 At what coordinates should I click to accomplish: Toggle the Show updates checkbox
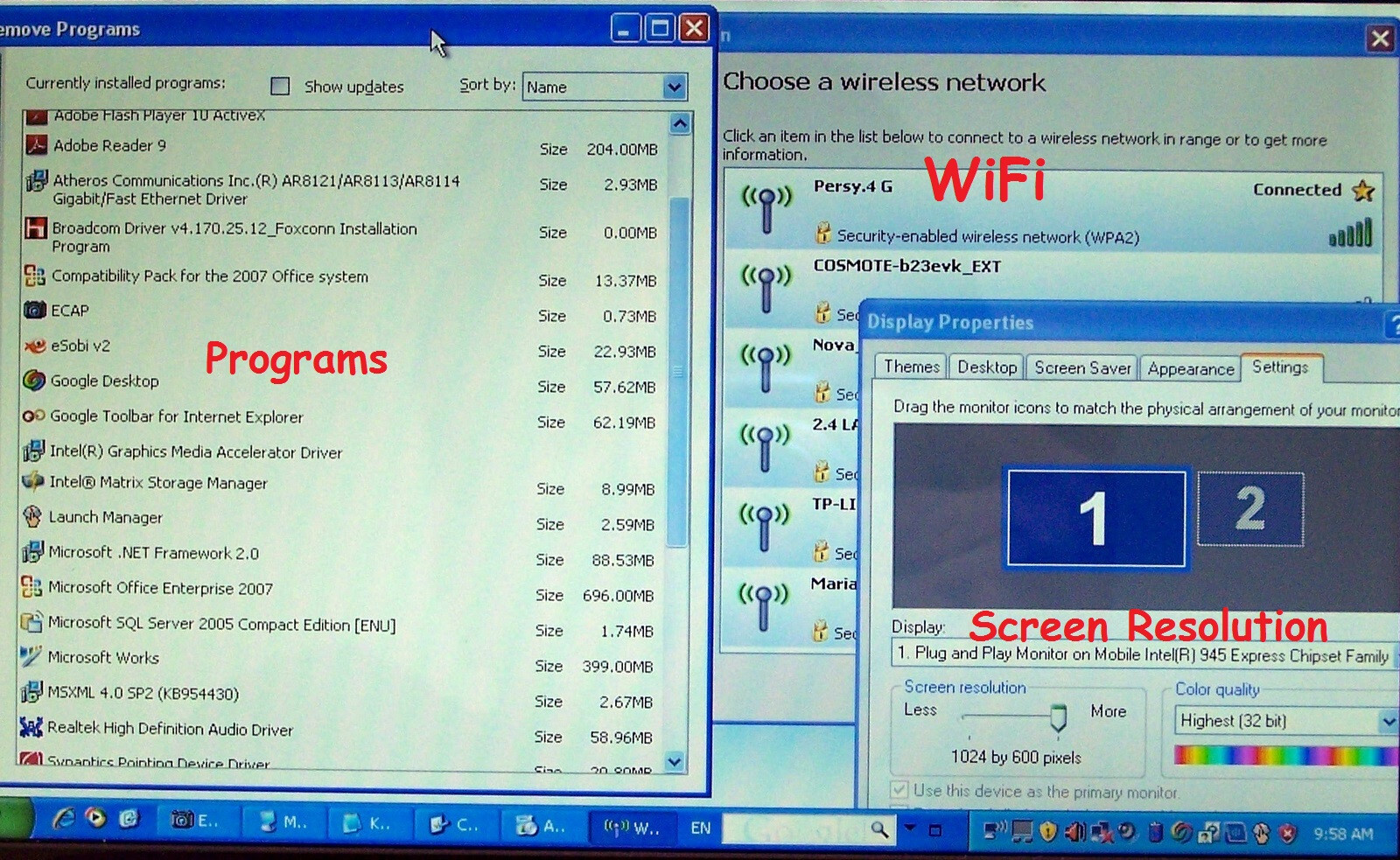pyautogui.click(x=280, y=86)
